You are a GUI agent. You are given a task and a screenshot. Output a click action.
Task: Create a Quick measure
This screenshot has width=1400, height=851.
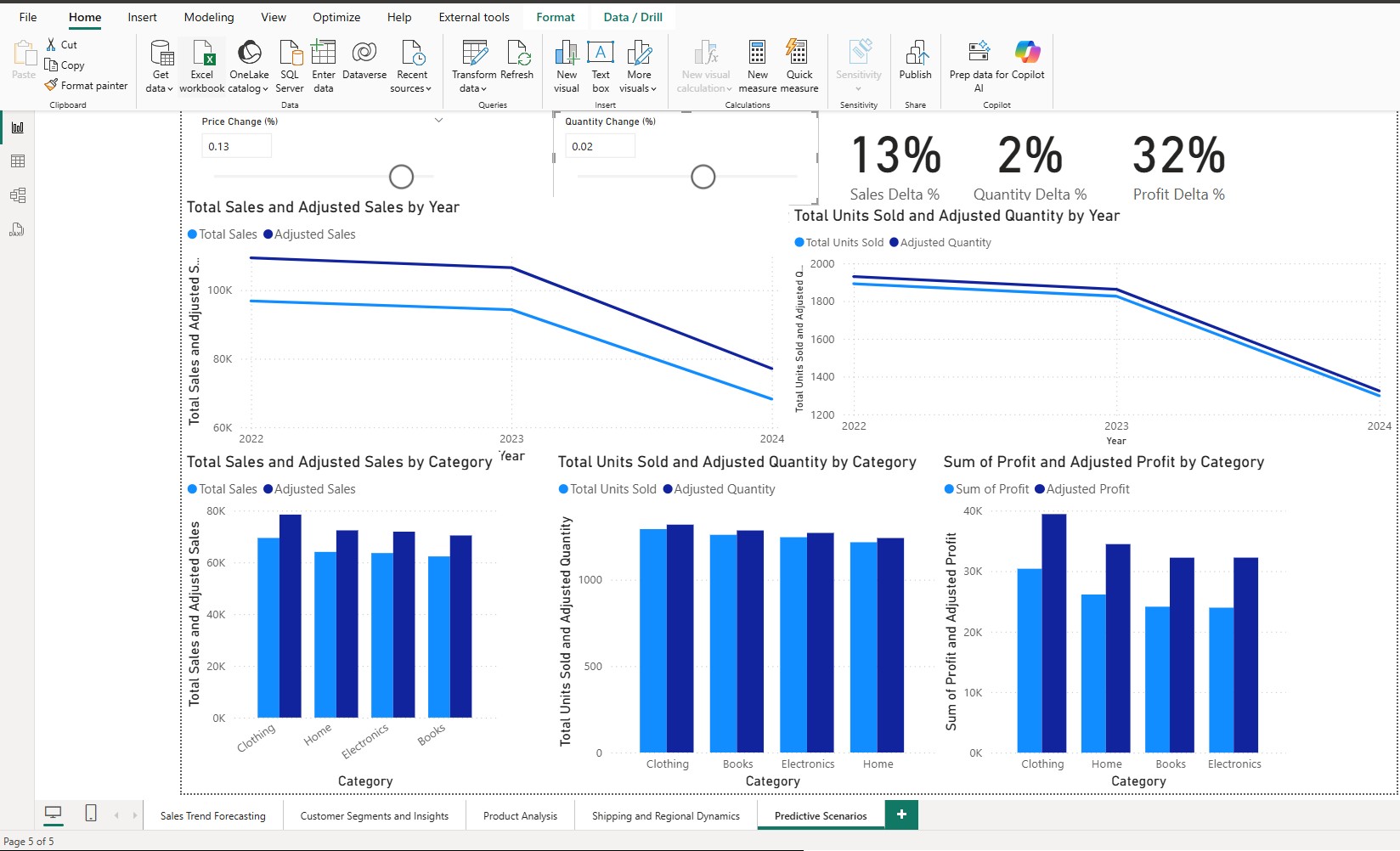click(799, 54)
